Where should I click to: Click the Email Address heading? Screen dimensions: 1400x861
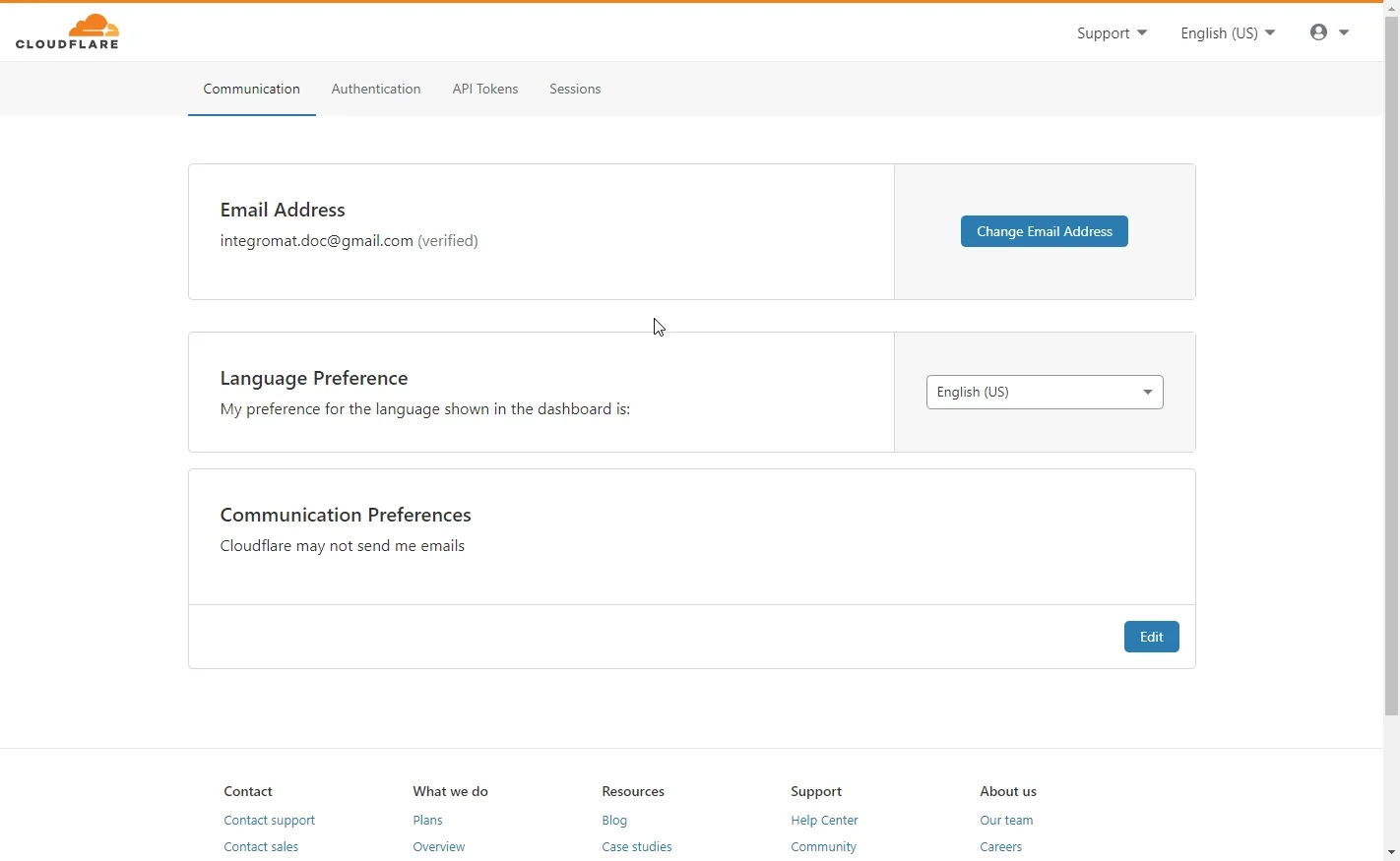[283, 210]
